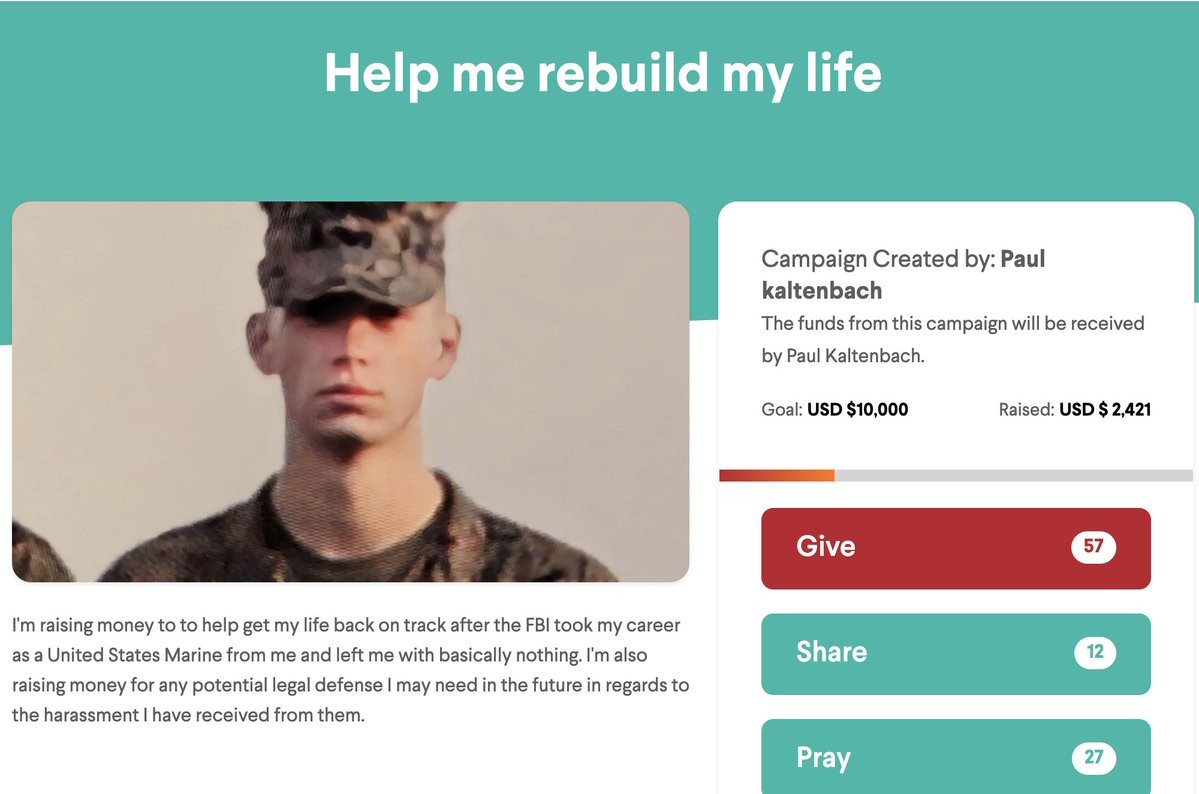
Task: Click the red Give button
Action: click(x=956, y=548)
